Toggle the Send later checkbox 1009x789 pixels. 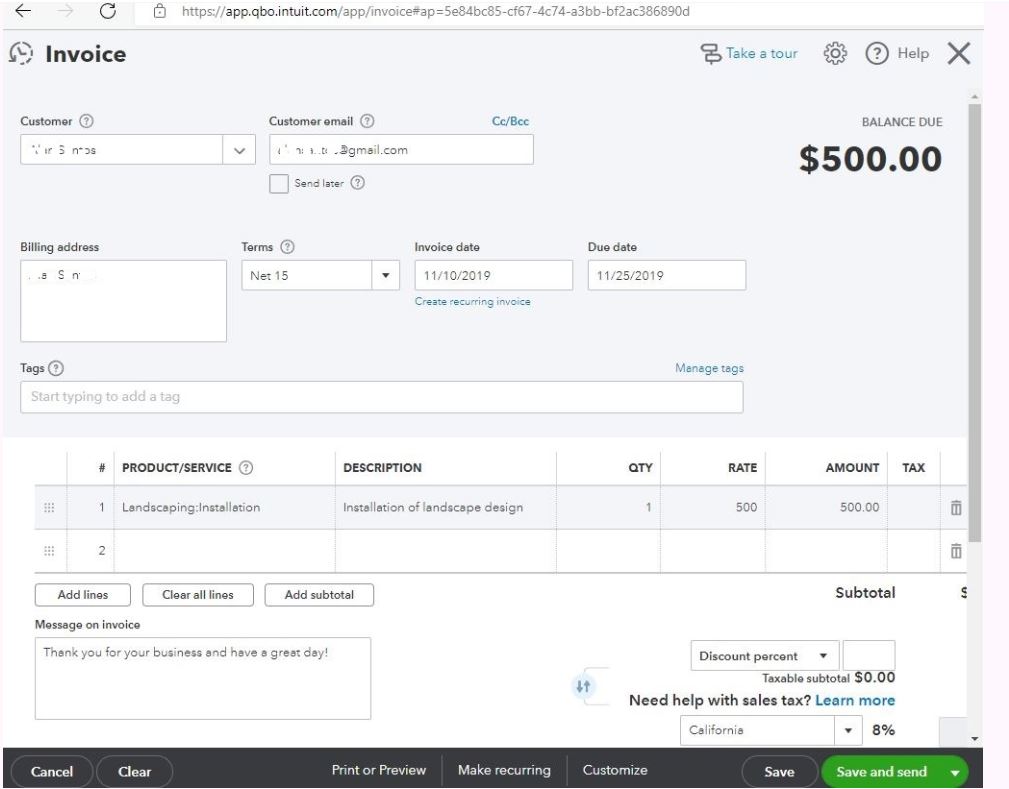coord(279,183)
